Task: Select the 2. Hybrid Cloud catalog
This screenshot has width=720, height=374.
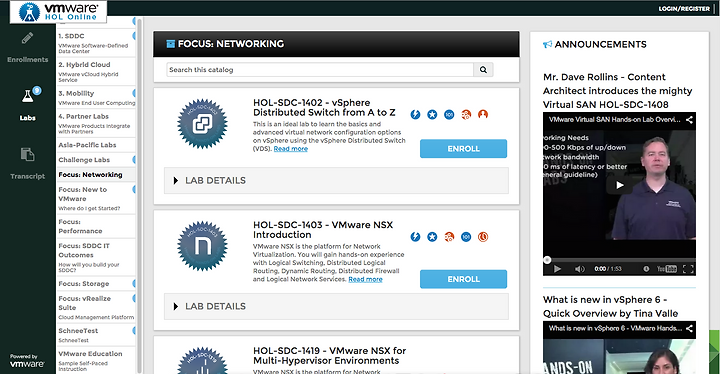Action: tap(96, 72)
